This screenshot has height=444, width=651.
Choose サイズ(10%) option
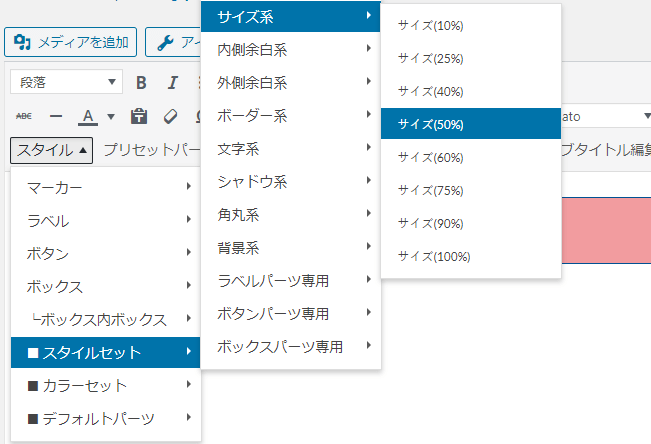[x=471, y=25]
